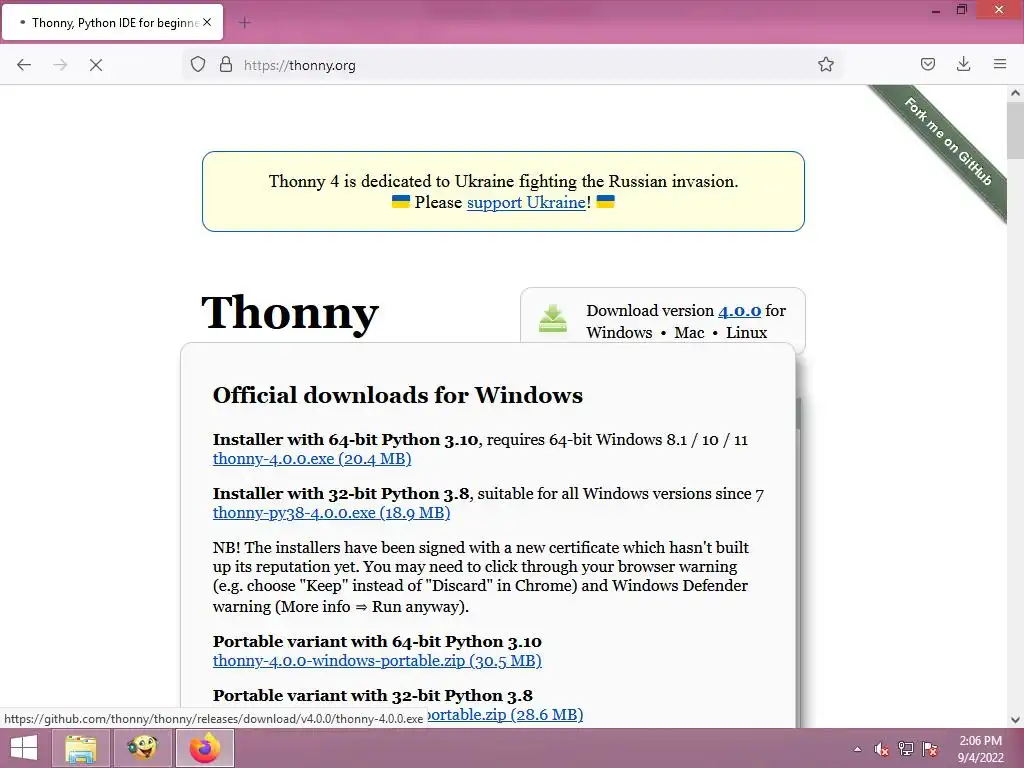Click the green download icon
This screenshot has height=768, width=1024.
click(552, 318)
